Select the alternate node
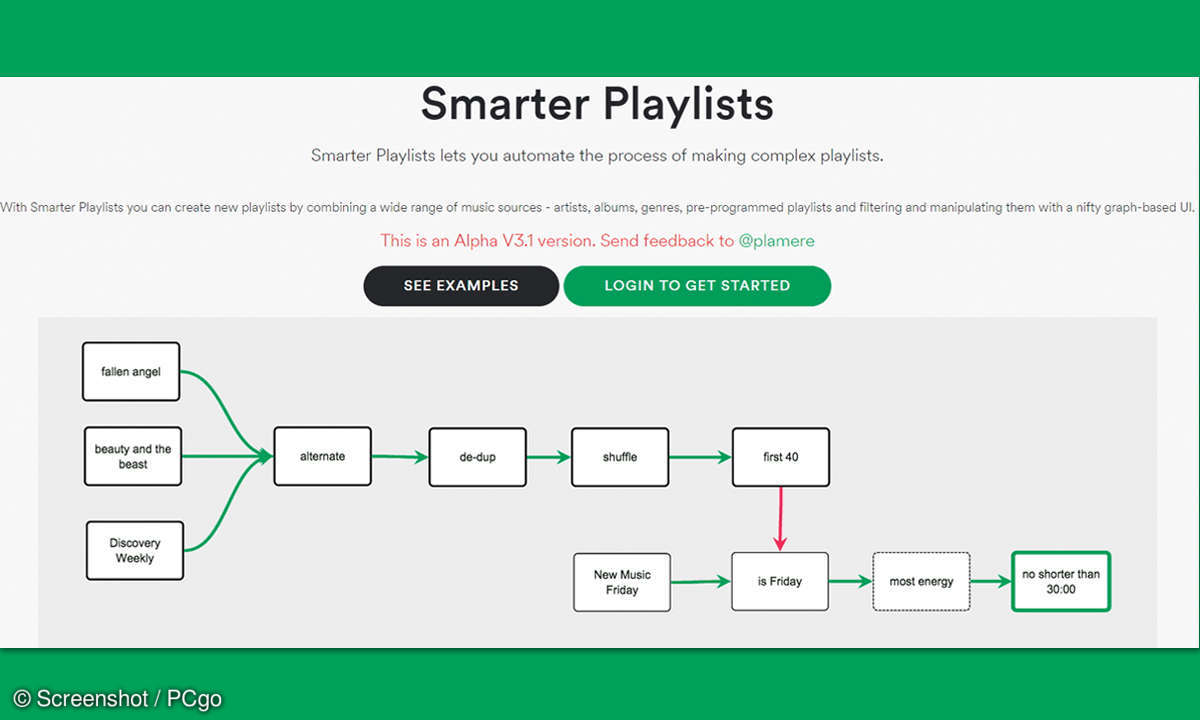1200x720 pixels. [322, 457]
